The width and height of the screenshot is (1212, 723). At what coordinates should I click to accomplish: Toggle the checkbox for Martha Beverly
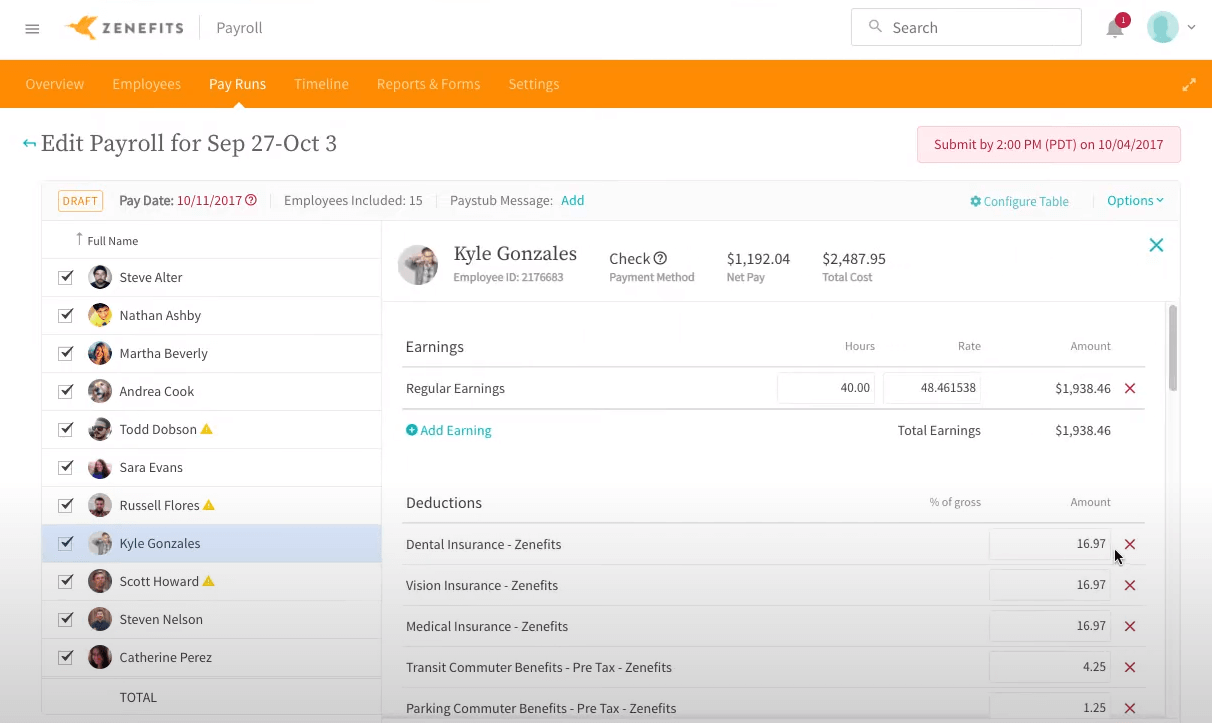point(66,353)
